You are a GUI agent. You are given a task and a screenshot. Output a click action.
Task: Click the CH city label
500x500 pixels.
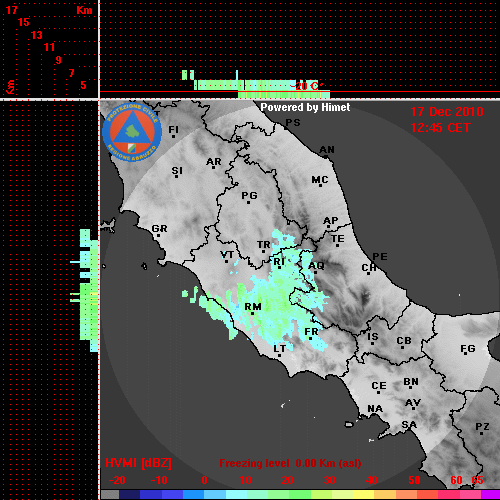tap(369, 268)
